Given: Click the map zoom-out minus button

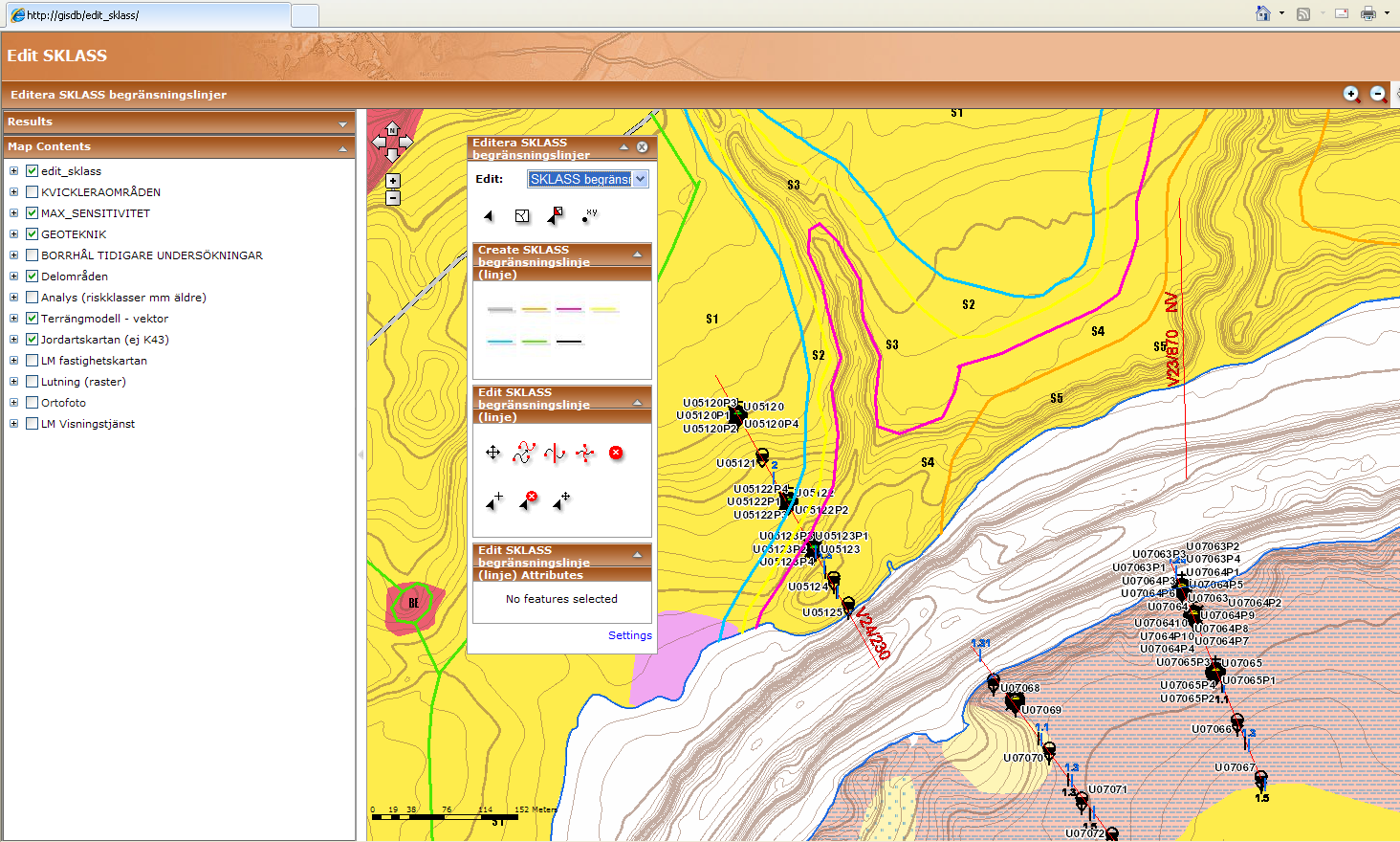Looking at the screenshot, I should 393,198.
